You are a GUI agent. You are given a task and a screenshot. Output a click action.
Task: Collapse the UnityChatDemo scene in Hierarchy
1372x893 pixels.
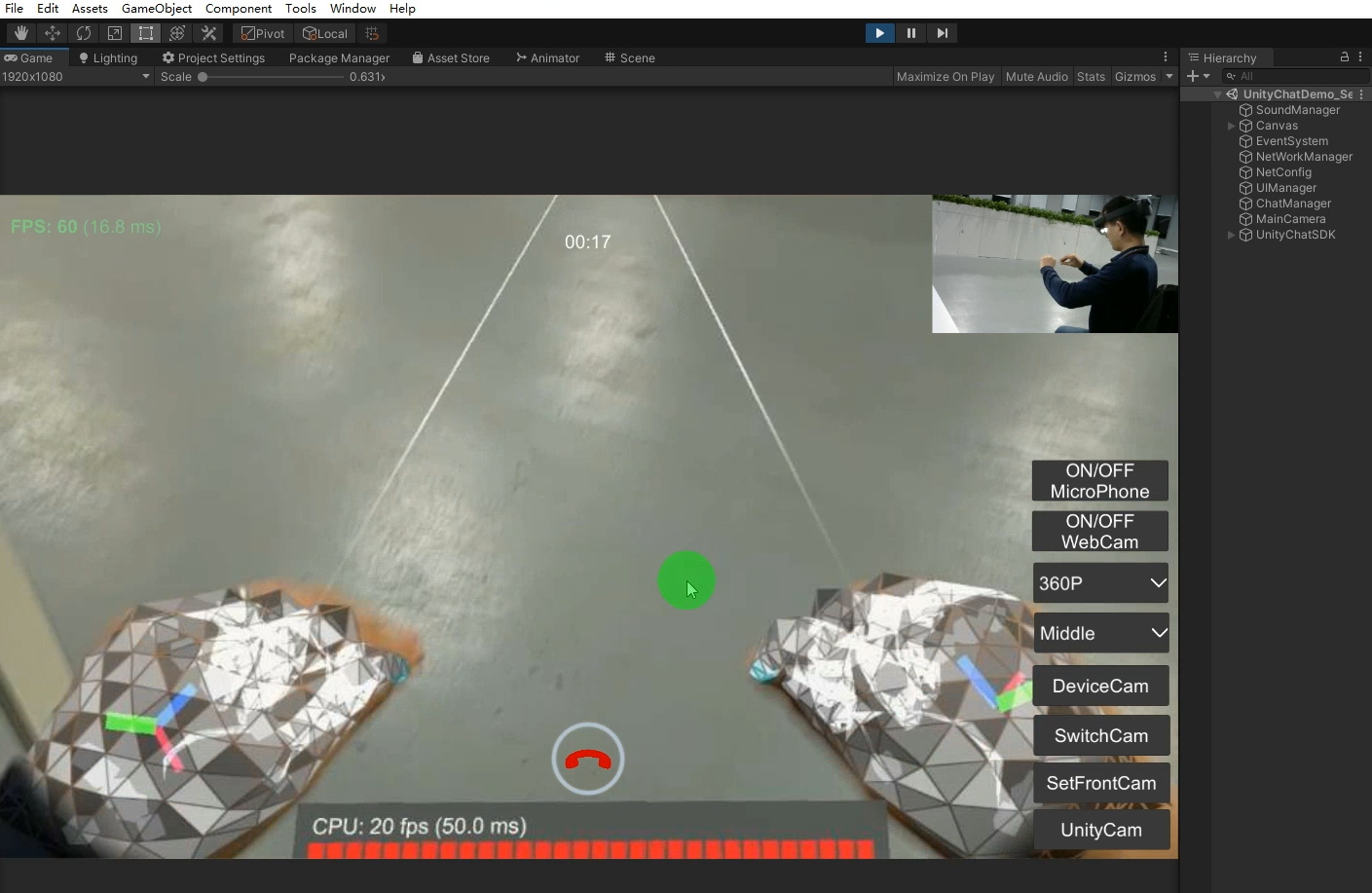(1218, 94)
